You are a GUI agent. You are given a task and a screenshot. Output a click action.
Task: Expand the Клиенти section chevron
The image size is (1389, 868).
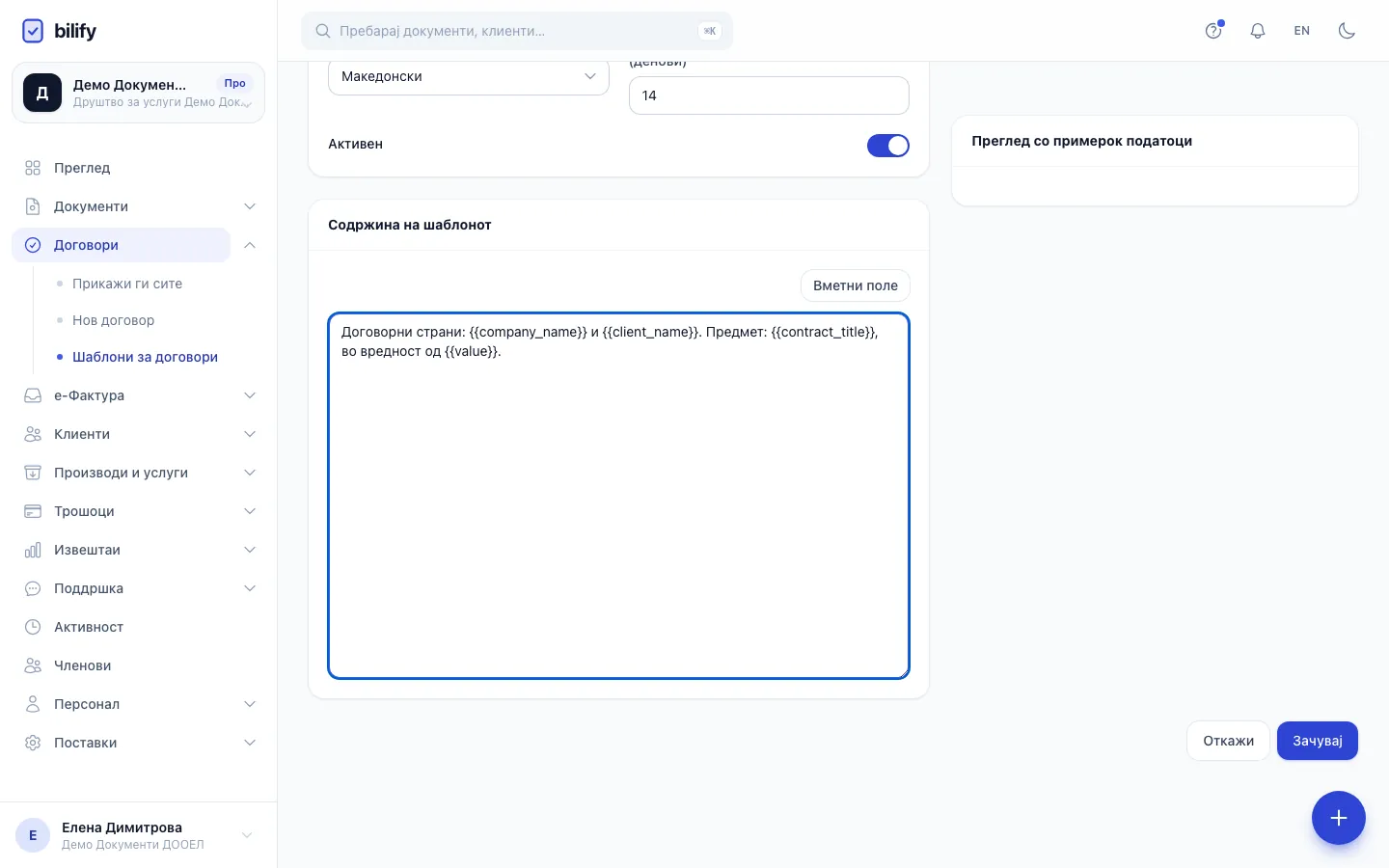(250, 434)
